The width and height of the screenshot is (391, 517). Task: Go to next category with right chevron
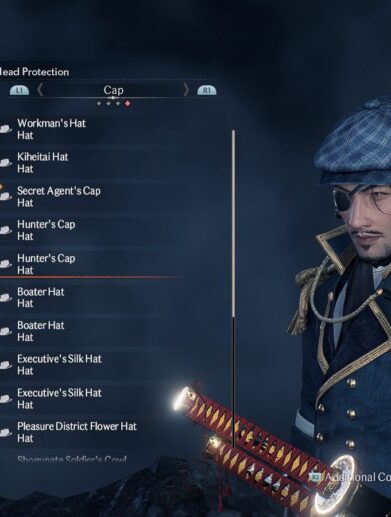tap(186, 90)
